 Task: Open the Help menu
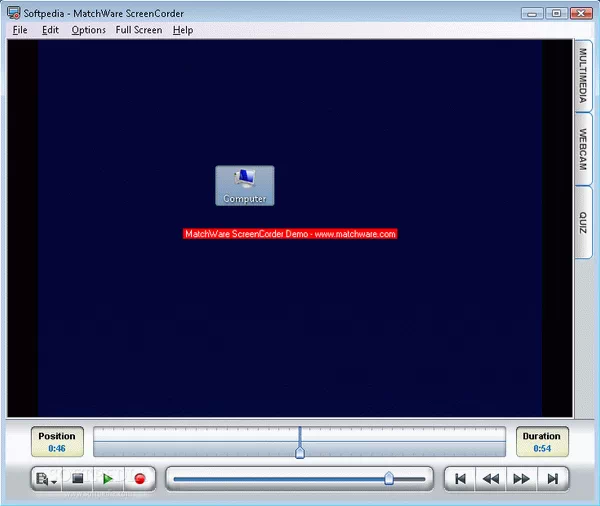point(182,30)
